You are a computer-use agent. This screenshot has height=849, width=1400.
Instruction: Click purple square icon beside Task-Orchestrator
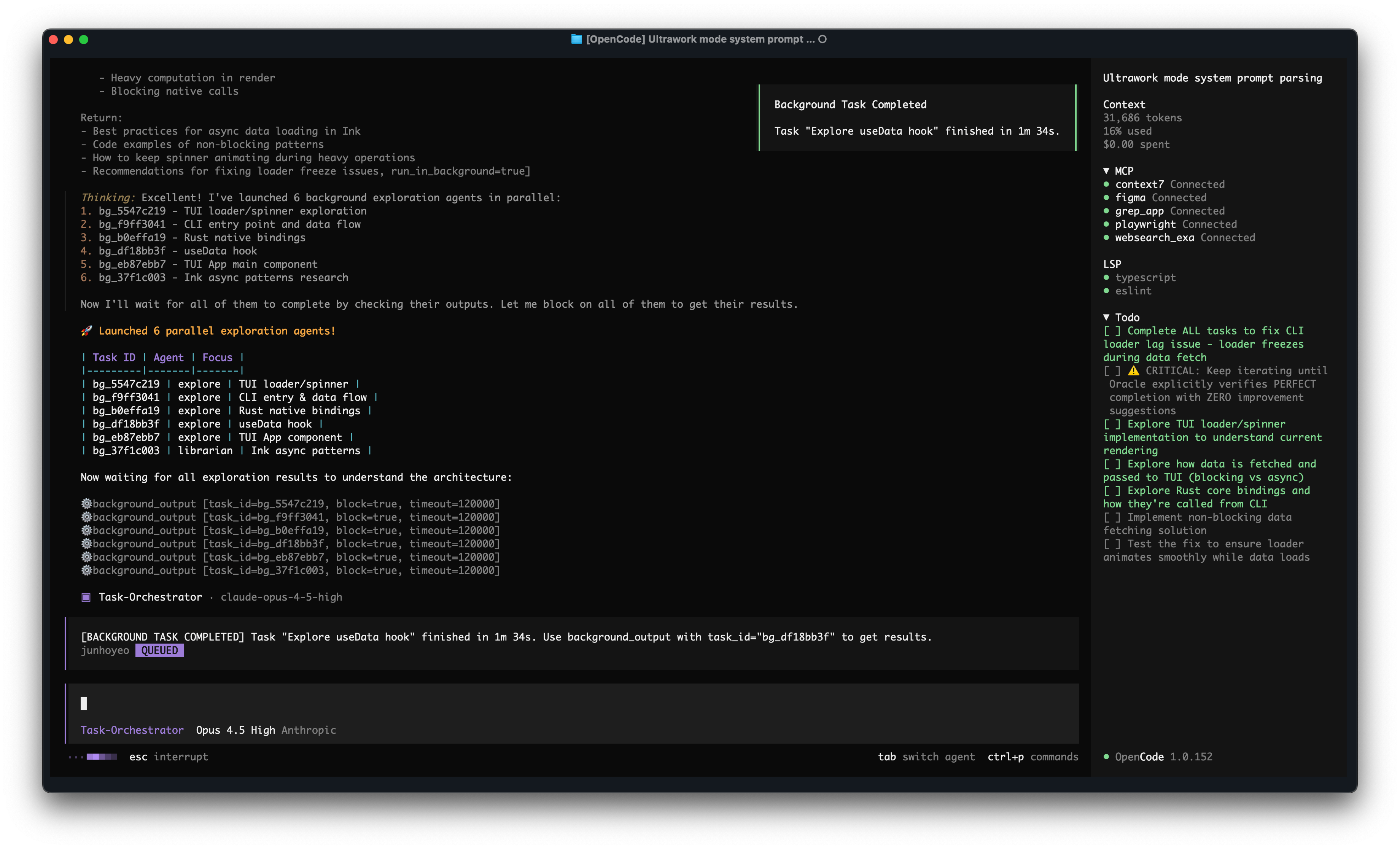point(86,597)
